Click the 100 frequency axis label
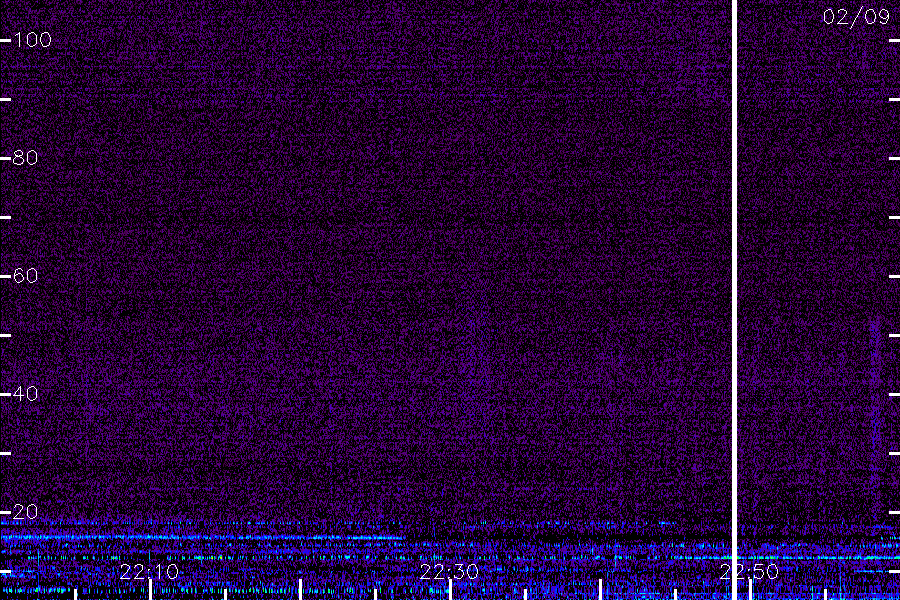This screenshot has height=600, width=900. point(32,40)
